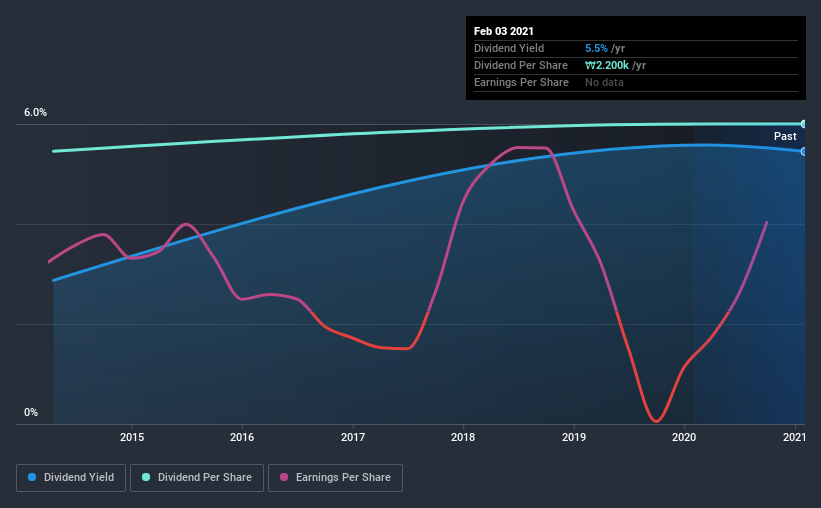The width and height of the screenshot is (821, 508).
Task: Click the tooltip Dividend Per Share label
Action: pos(520,65)
